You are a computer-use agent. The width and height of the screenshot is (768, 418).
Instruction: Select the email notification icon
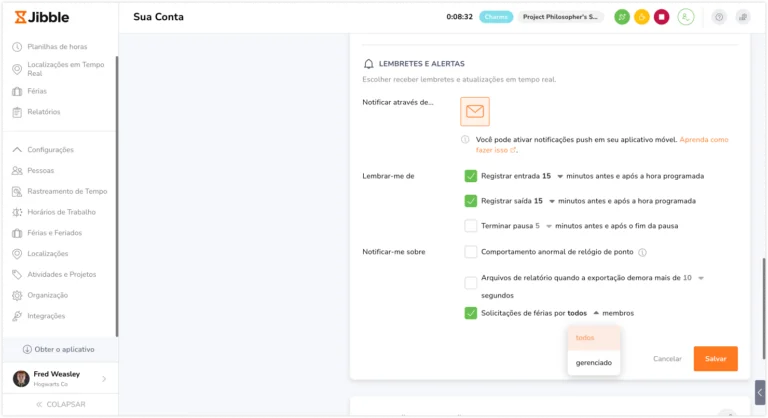coord(475,112)
